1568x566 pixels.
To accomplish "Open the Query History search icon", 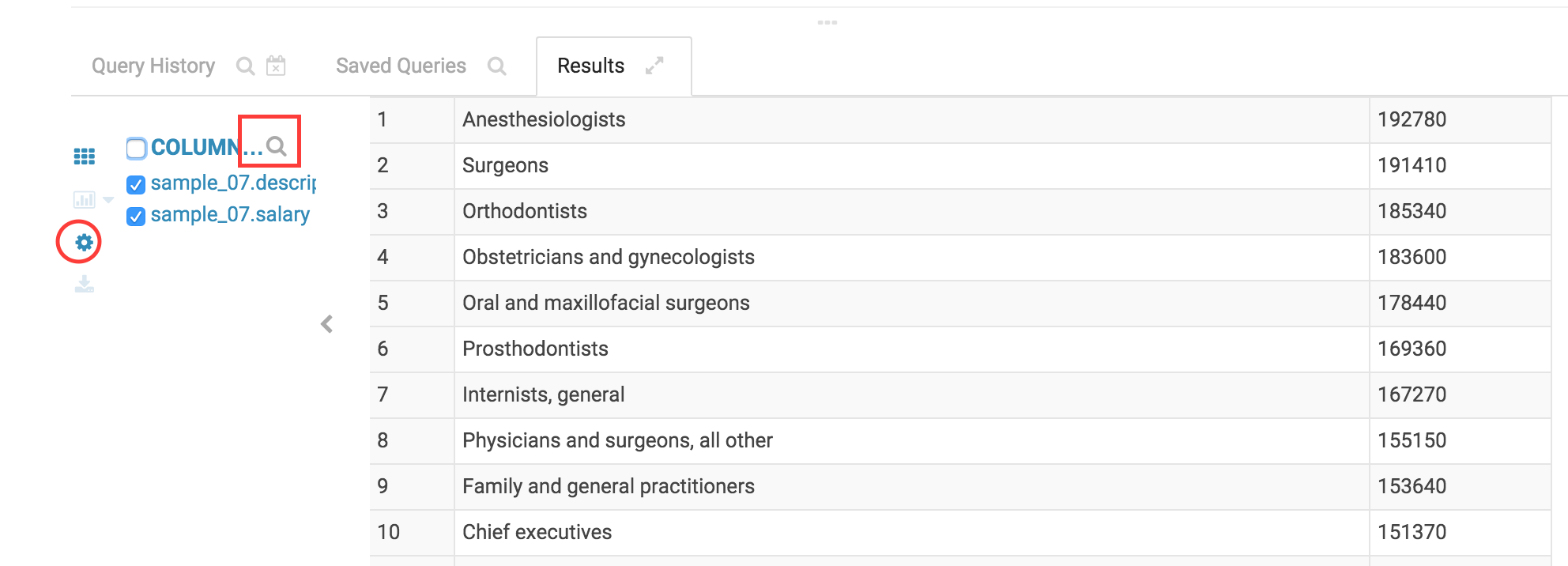I will coord(246,66).
